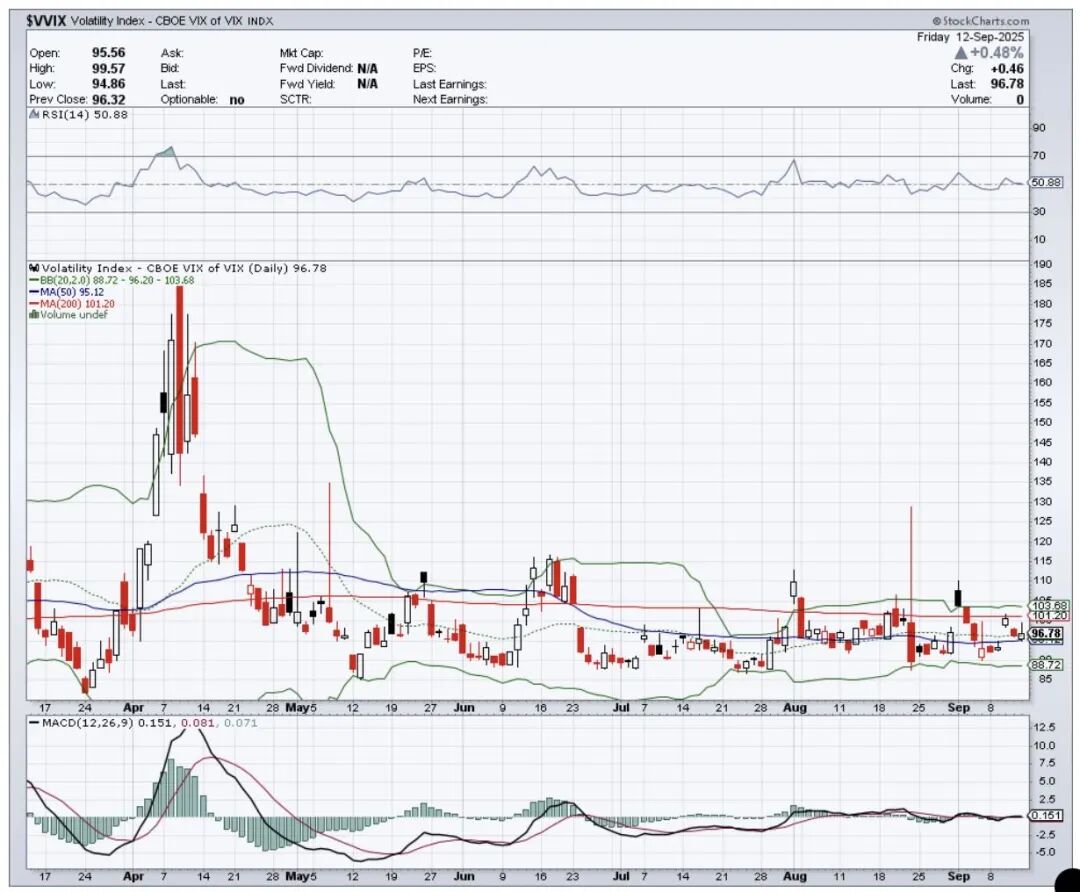Viewport: 1080px width, 892px height.
Task: Click the 70 level on the RSI axis
Action: click(1039, 156)
